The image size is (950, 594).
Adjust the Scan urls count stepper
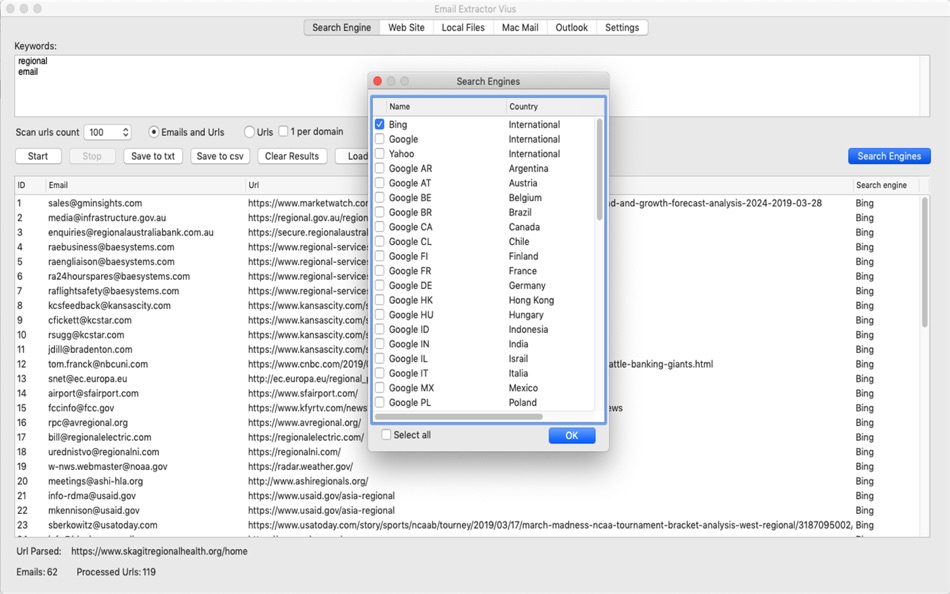click(x=125, y=132)
